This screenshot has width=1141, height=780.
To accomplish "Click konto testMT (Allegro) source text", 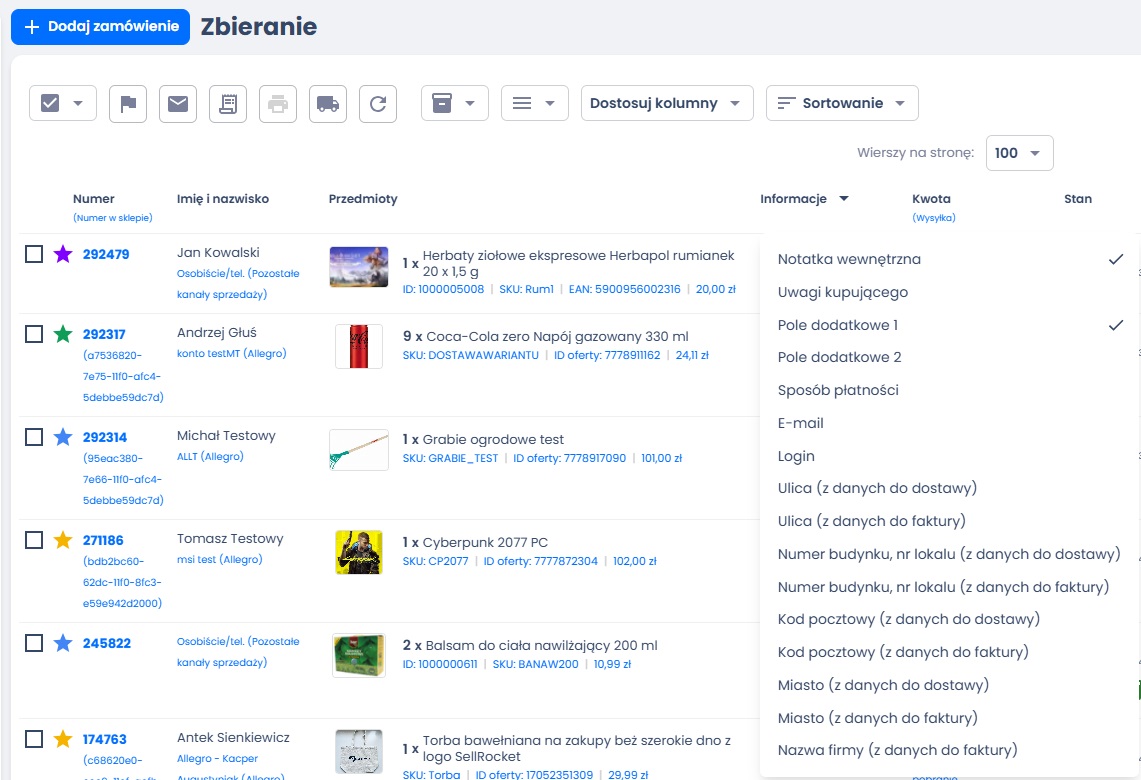I will coord(231,354).
